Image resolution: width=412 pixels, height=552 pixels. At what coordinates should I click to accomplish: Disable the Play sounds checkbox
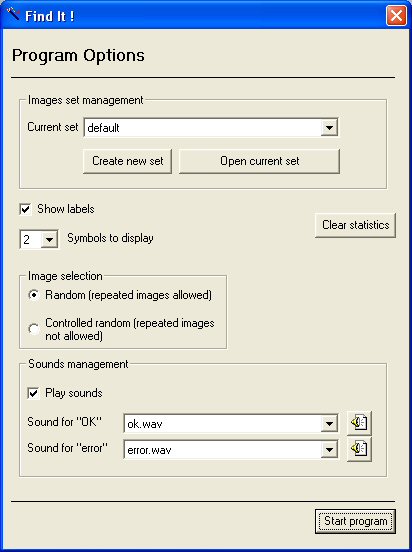[x=33, y=393]
